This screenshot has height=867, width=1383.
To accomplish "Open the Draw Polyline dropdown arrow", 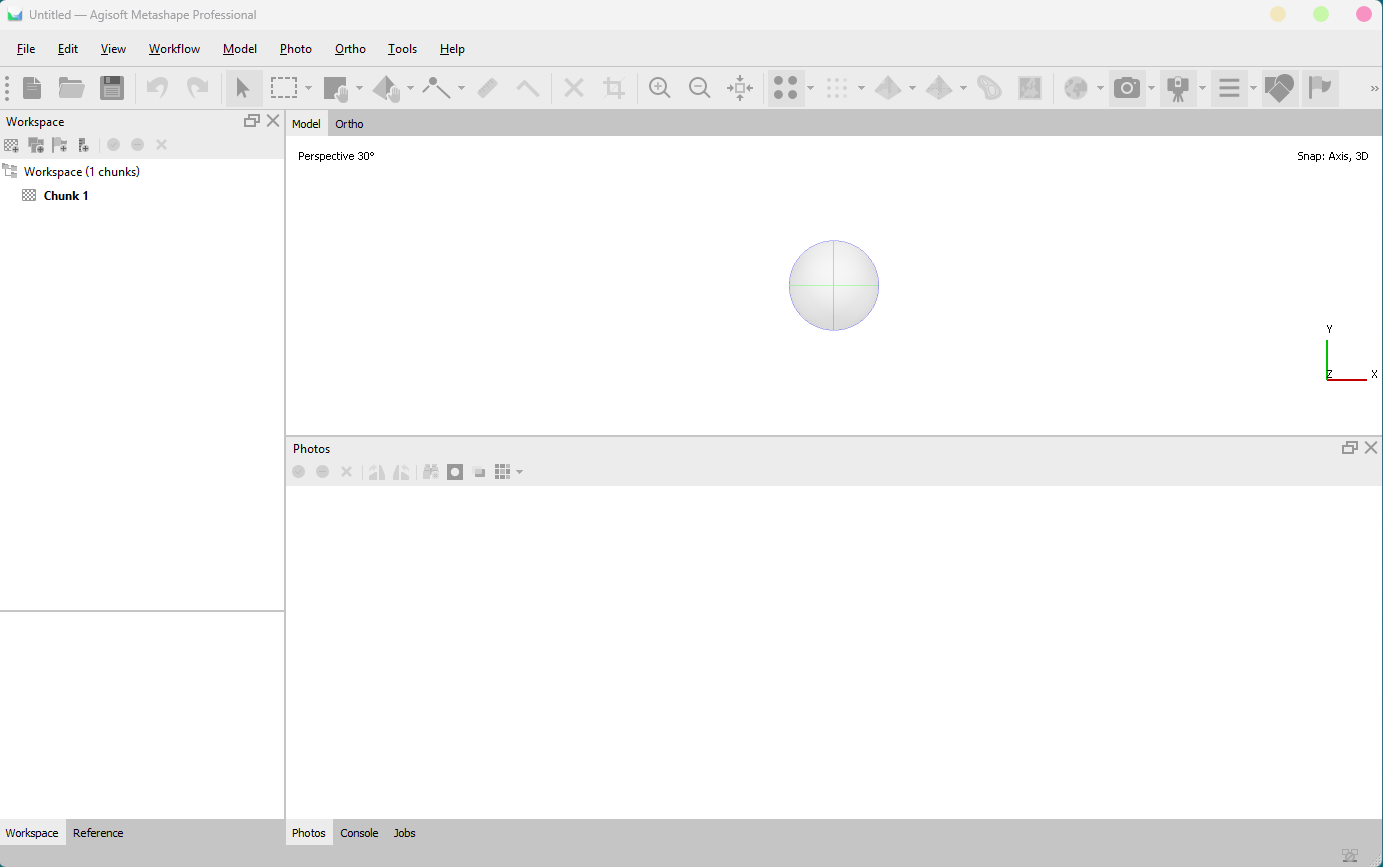I will pos(461,88).
